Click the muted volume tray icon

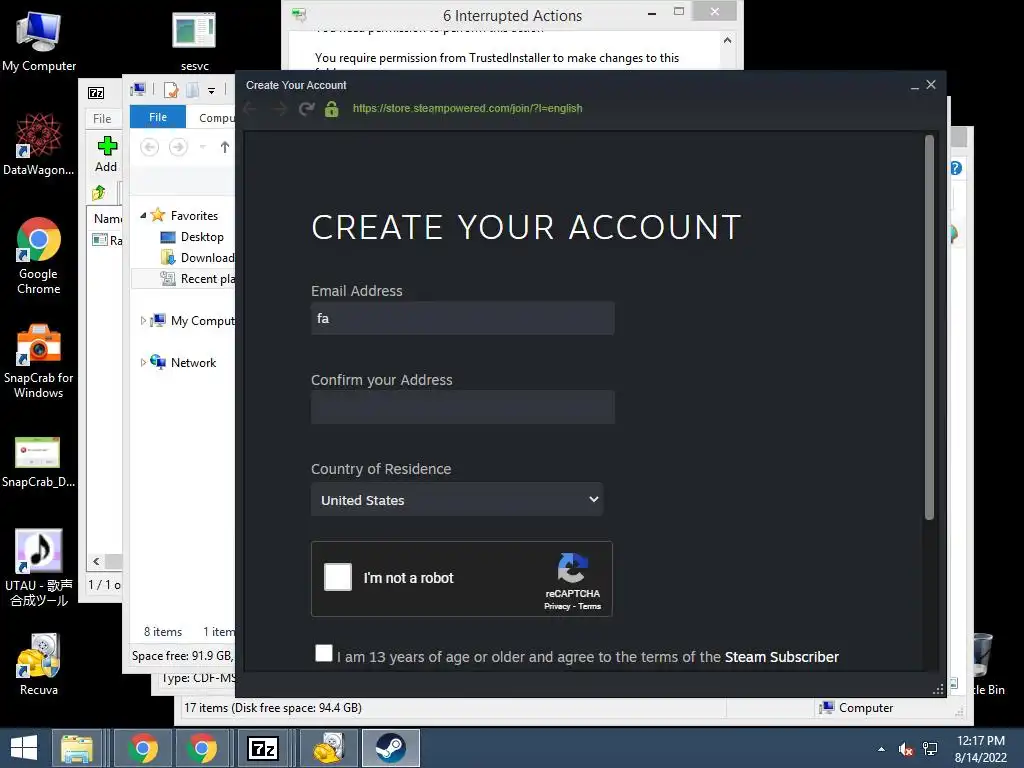[906, 749]
